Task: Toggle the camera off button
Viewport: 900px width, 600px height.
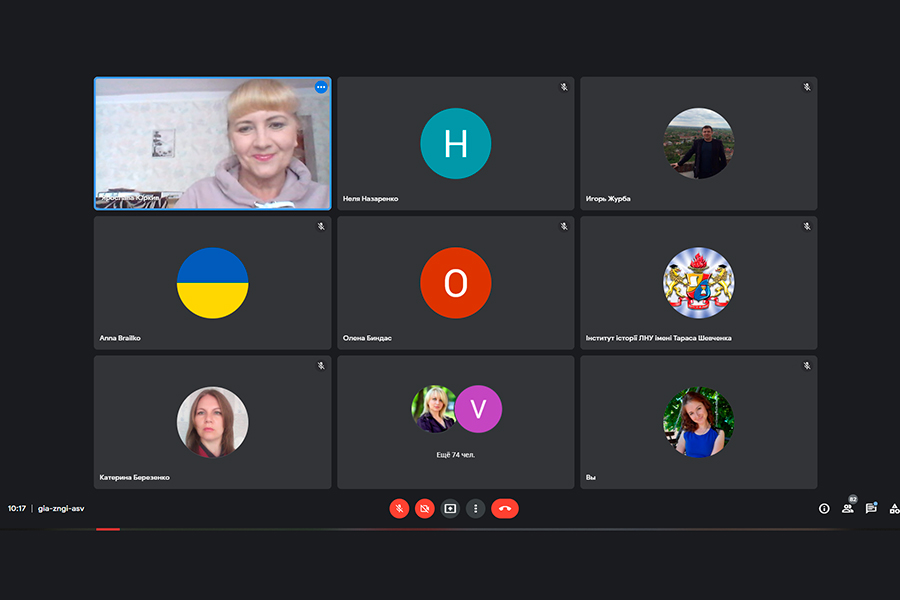Action: pyautogui.click(x=425, y=508)
